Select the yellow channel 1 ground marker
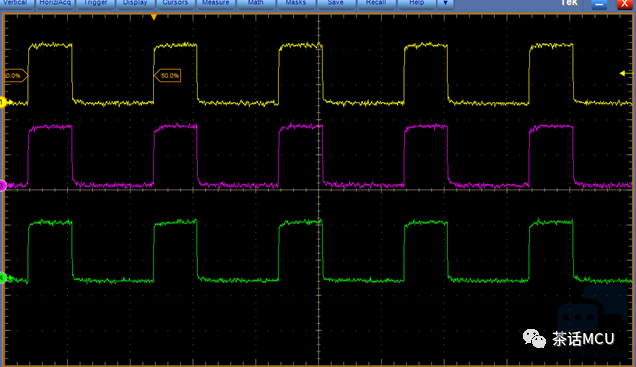636x367 pixels. [5, 102]
